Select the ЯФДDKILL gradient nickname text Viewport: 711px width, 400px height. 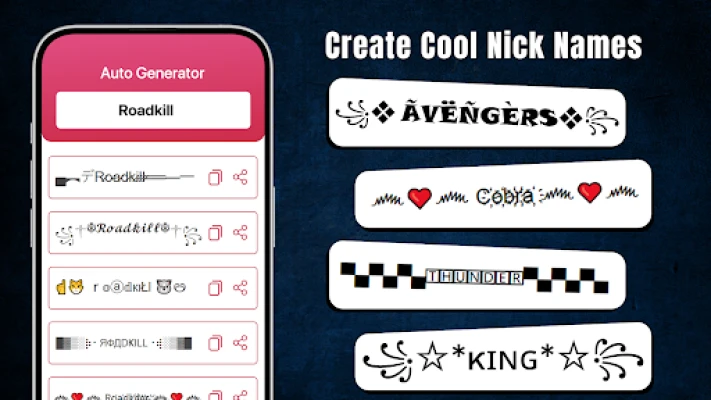123,343
